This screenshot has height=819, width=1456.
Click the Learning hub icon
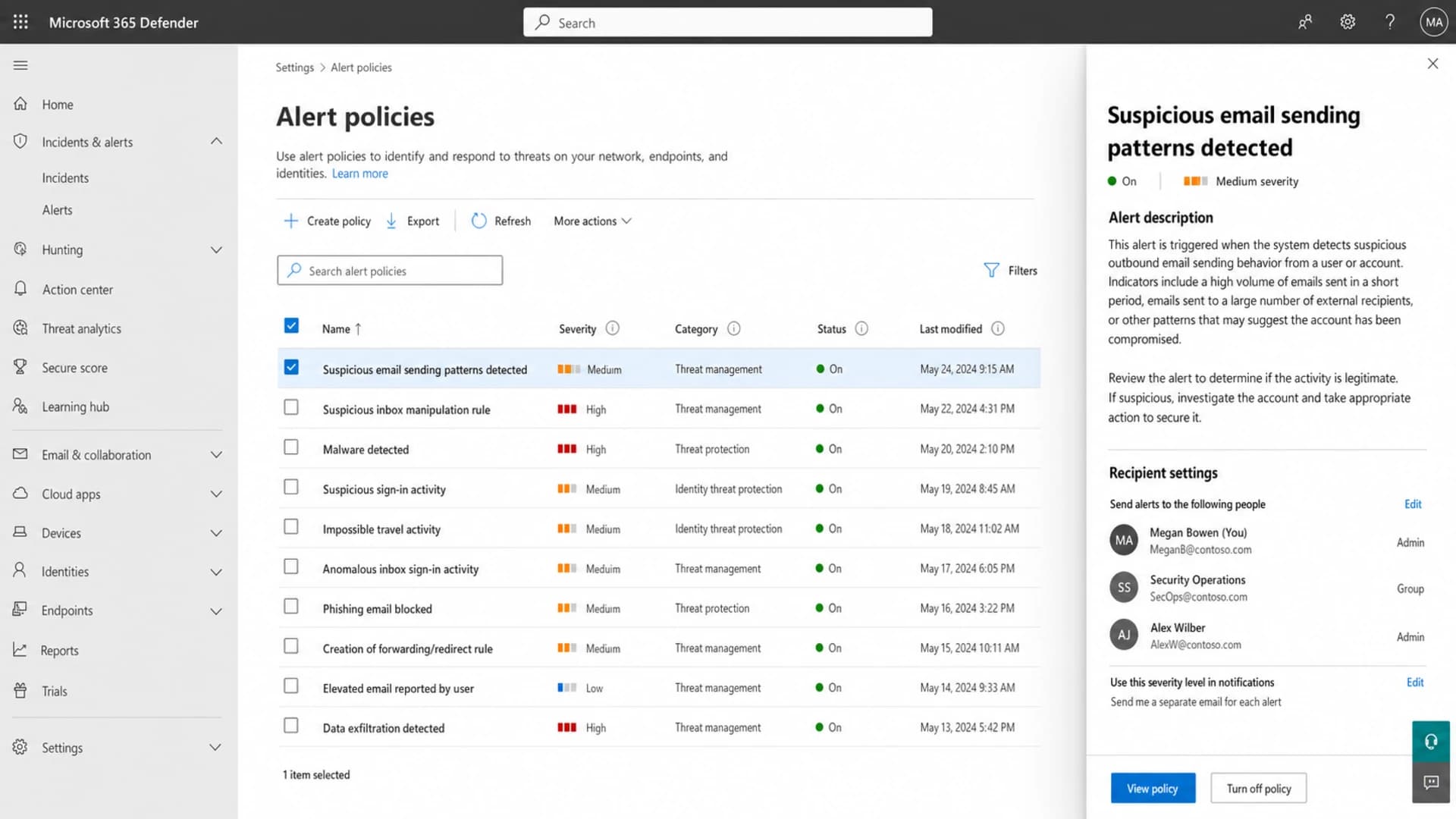(20, 406)
